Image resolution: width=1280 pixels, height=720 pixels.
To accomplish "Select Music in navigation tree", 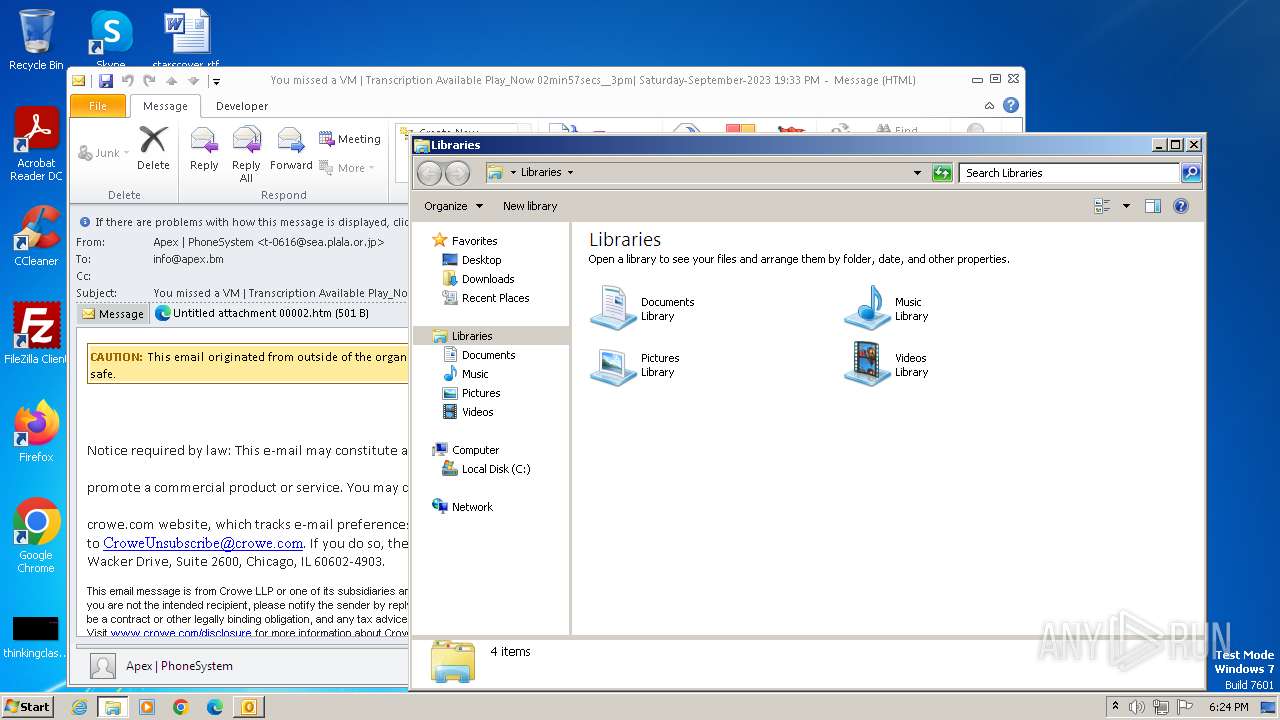I will tap(475, 374).
